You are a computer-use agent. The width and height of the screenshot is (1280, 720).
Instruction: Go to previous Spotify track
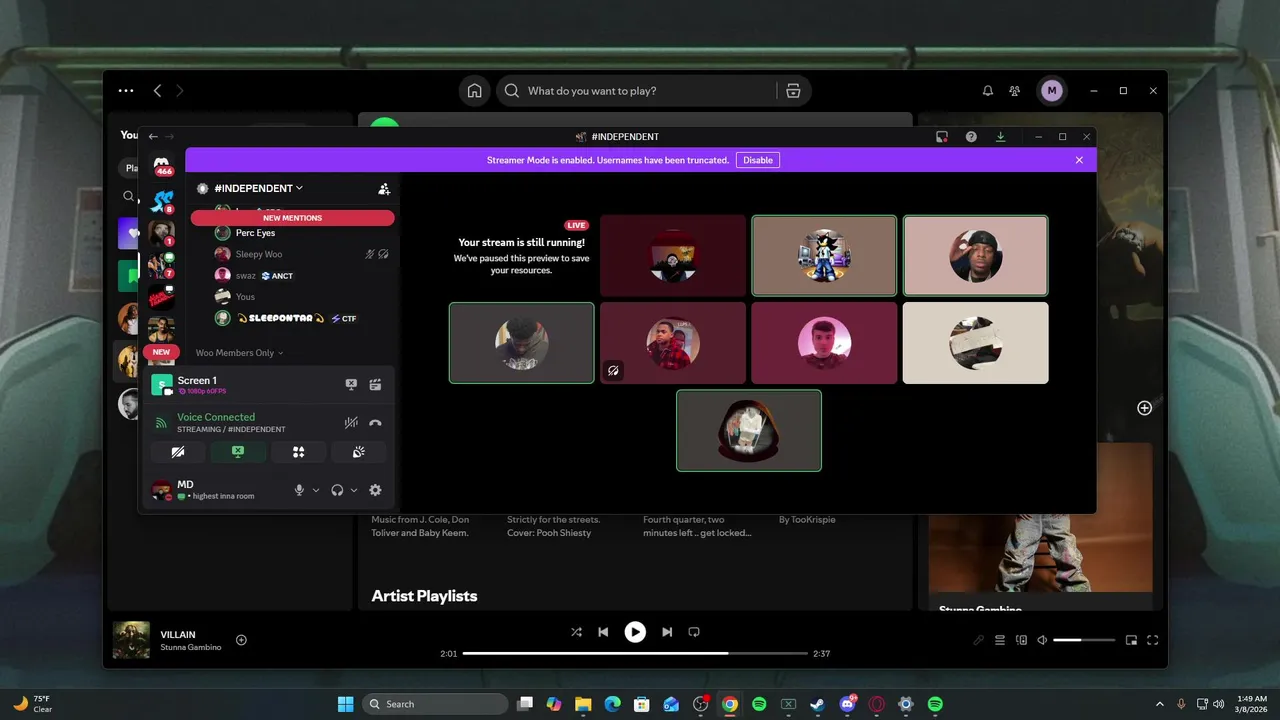tap(603, 632)
